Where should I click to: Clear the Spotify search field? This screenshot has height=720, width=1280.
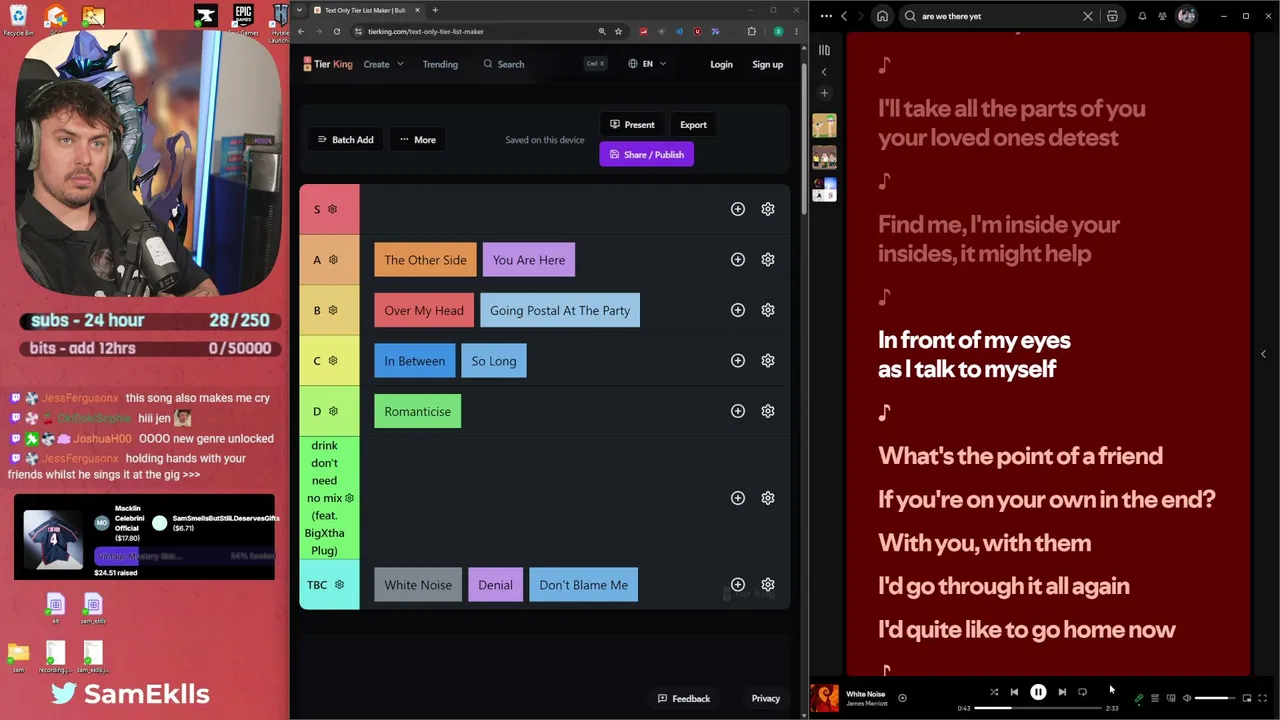pyautogui.click(x=1088, y=16)
